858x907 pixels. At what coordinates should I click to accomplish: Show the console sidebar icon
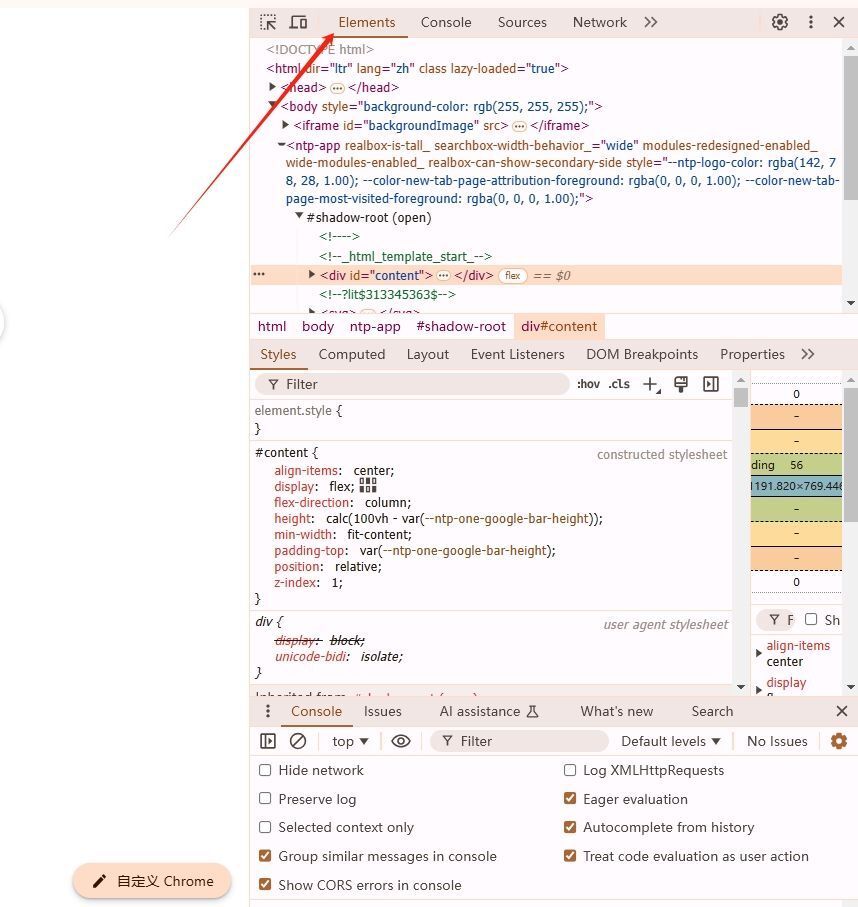268,741
